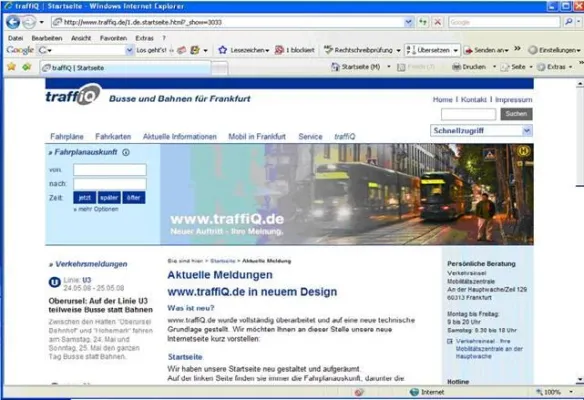The image size is (584, 400).
Task: Click the popup blocker '1 blockiert' icon
Action: click(279, 50)
